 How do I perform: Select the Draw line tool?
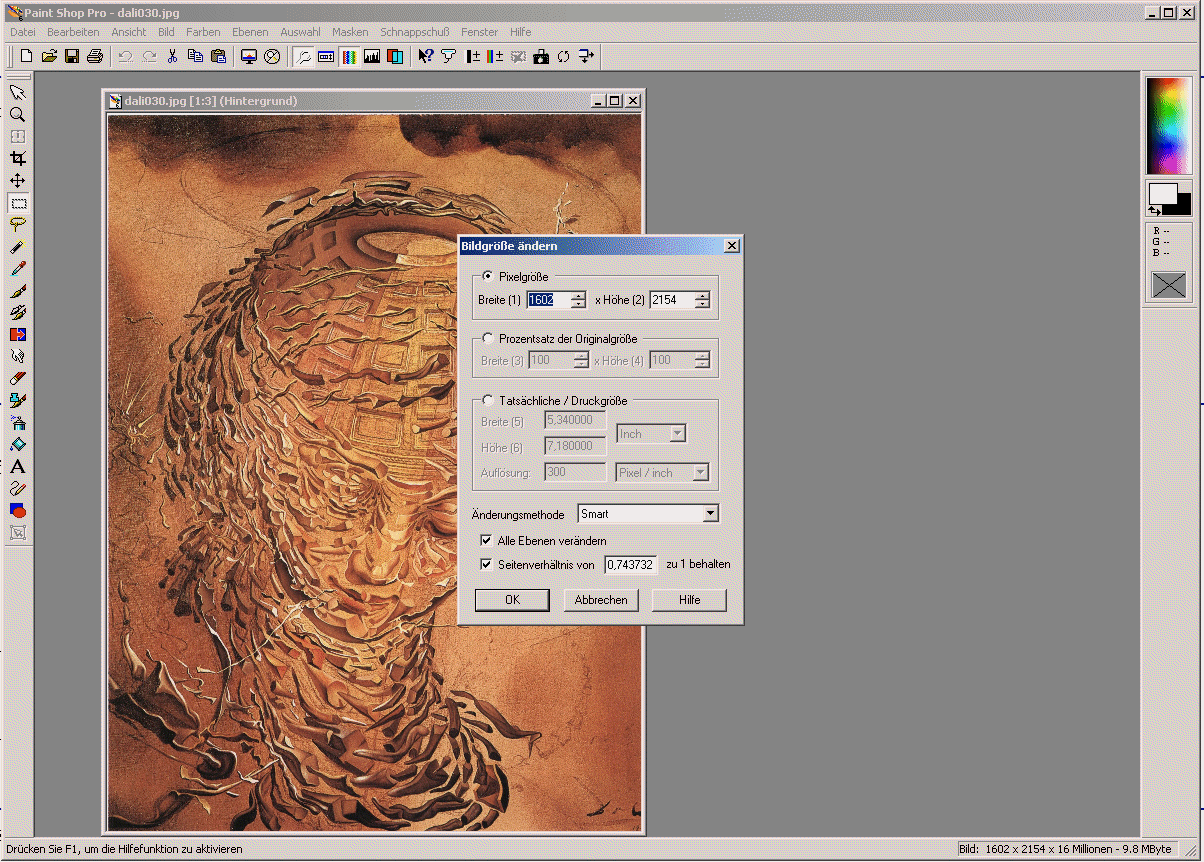[17, 488]
